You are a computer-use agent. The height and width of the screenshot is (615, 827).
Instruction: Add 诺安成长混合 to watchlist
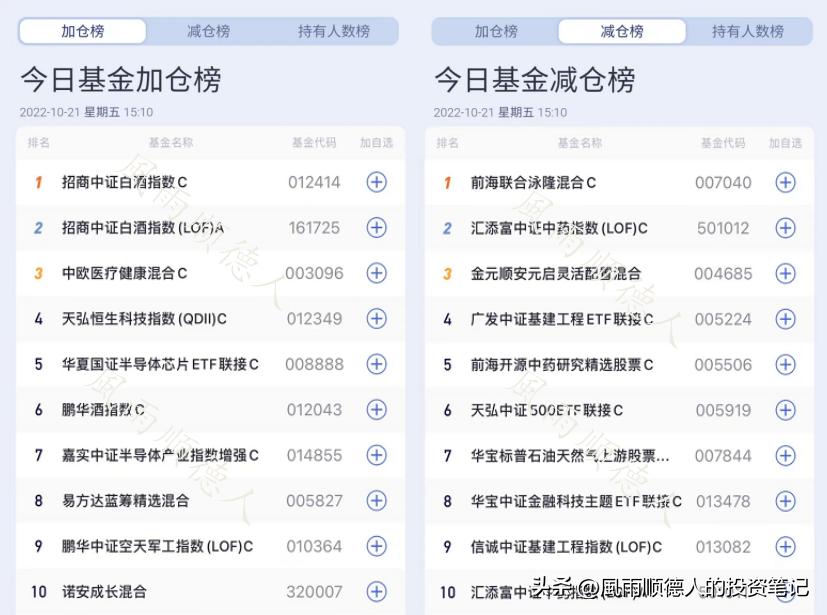coord(377,591)
